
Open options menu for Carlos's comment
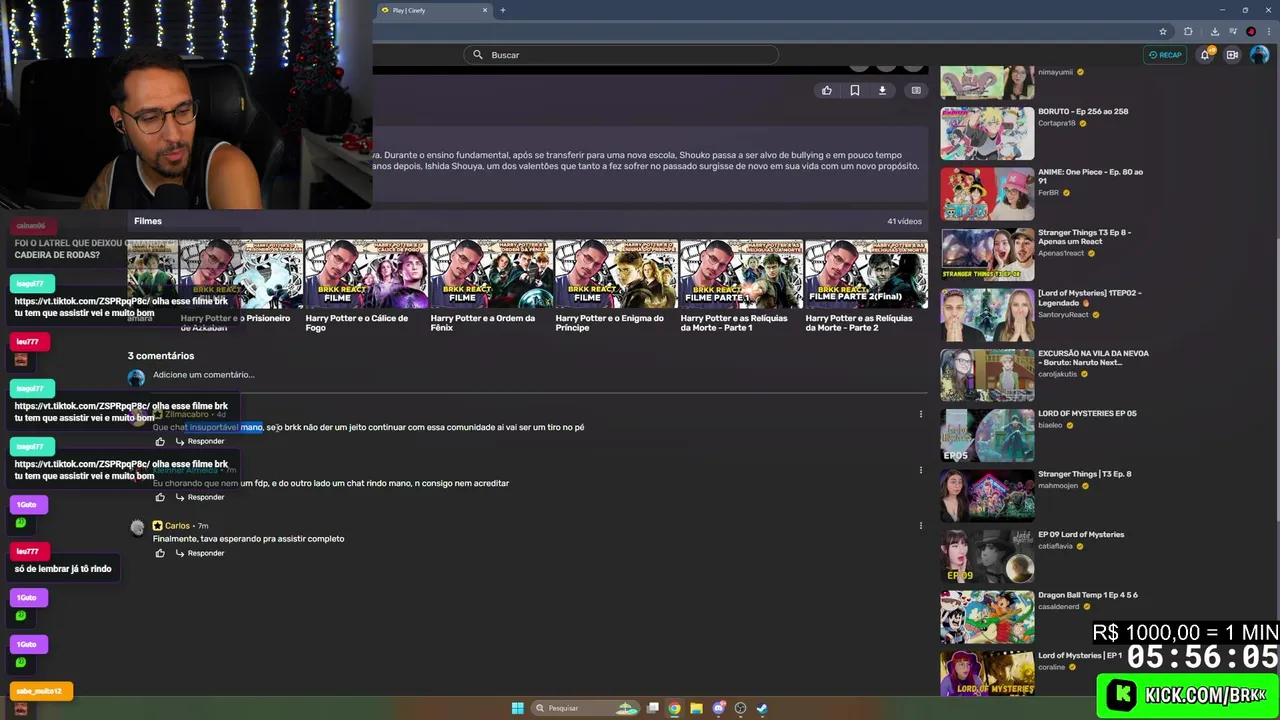pos(921,526)
